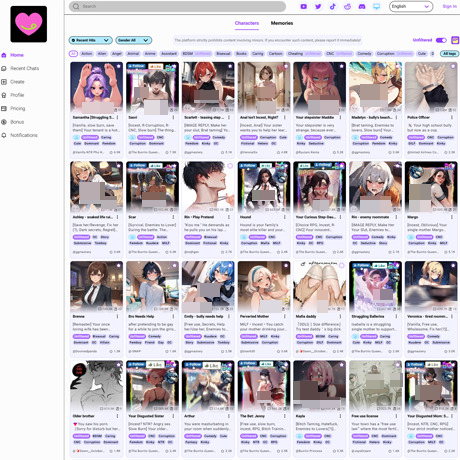Image resolution: width=460 pixels, height=460 pixels.
Task: Star the Brenna card
Action: (118, 266)
